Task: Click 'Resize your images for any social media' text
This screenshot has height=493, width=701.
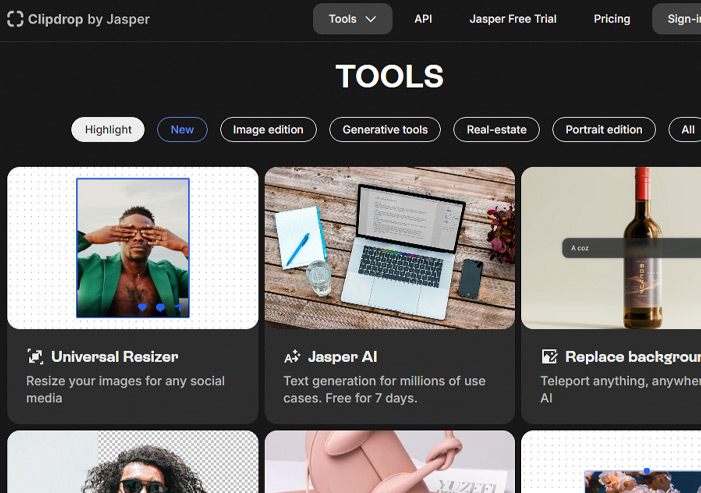Action: coord(125,389)
